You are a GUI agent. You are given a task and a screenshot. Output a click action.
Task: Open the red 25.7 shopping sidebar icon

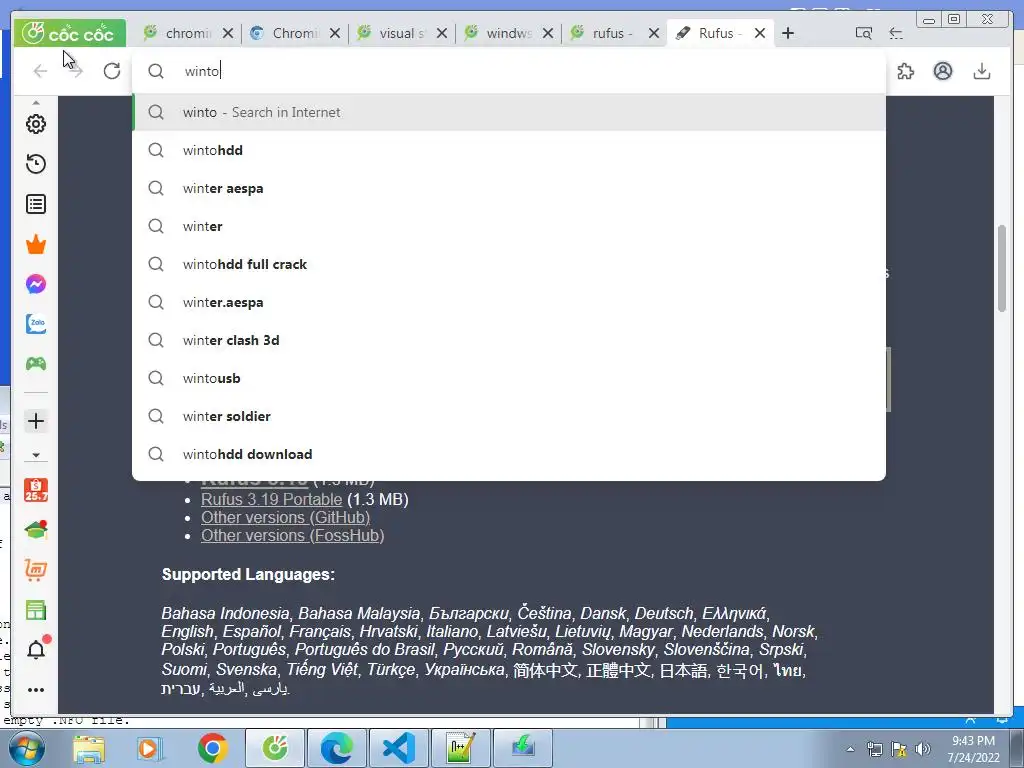(36, 490)
